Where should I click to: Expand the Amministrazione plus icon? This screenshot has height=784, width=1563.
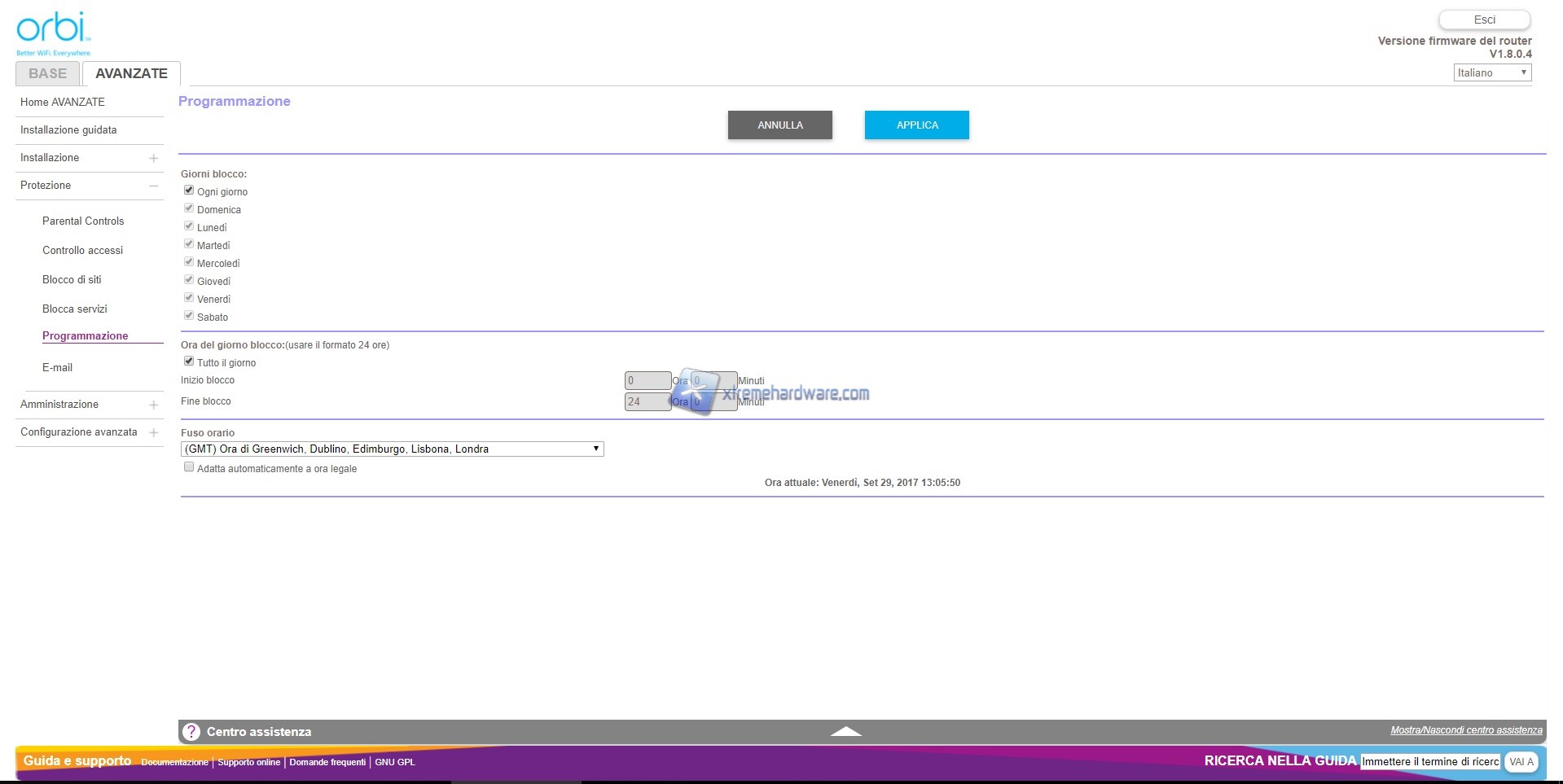point(153,405)
